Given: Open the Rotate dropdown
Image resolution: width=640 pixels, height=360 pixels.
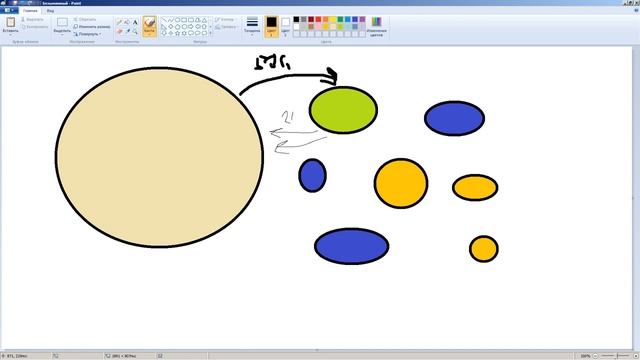Looking at the screenshot, I should coord(87,34).
